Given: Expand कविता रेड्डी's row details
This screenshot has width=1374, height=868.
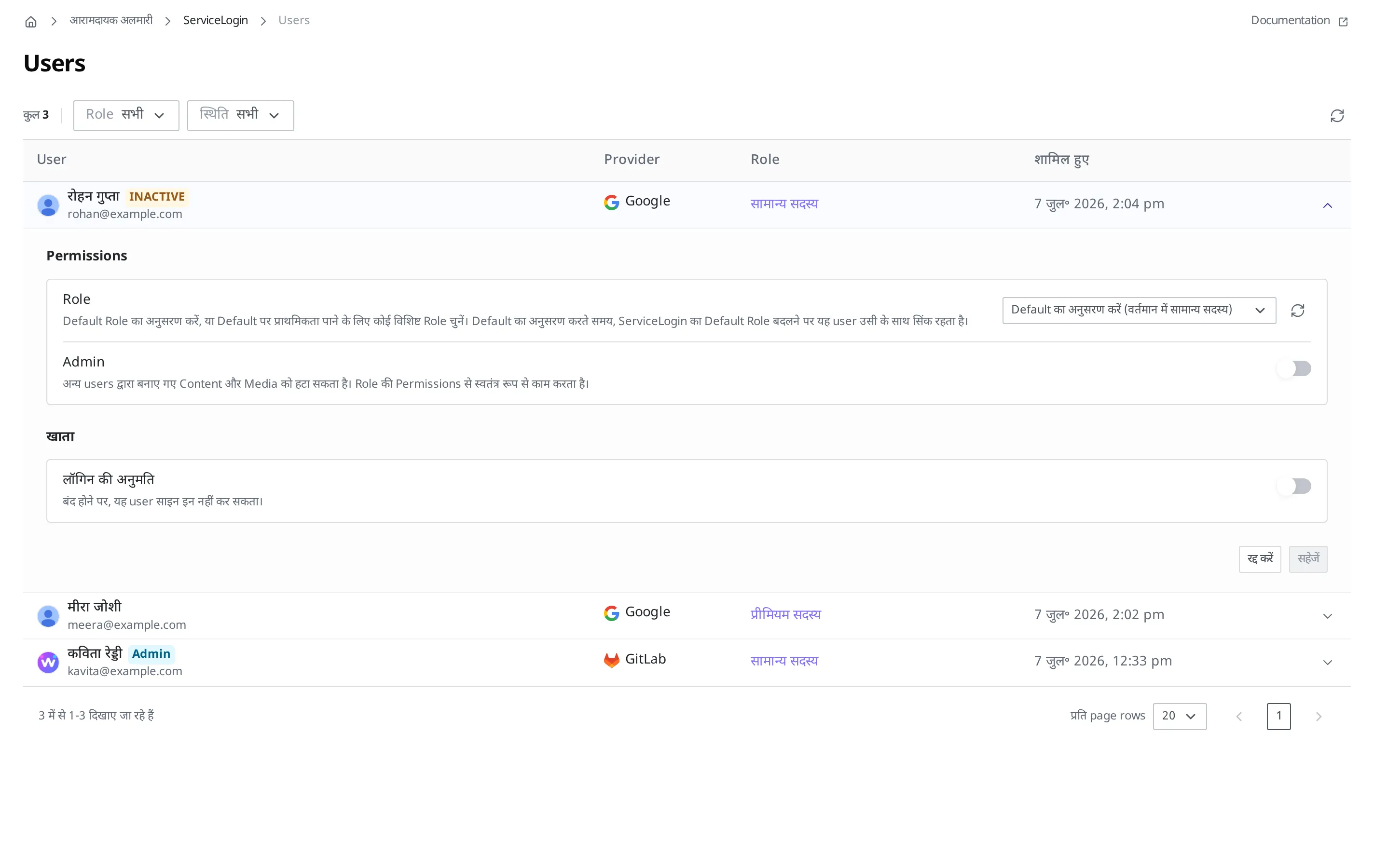Looking at the screenshot, I should click(x=1327, y=662).
